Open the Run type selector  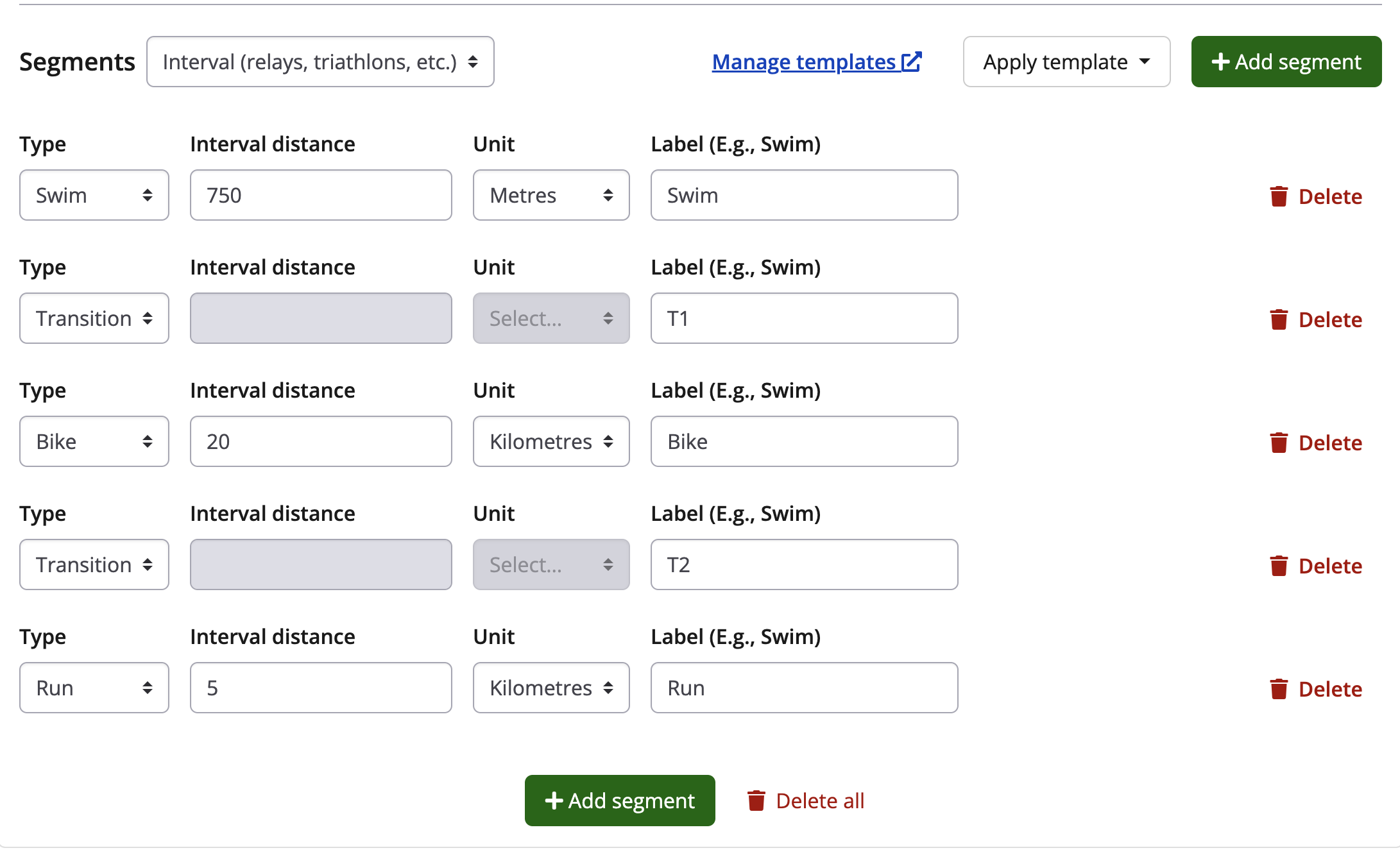click(x=94, y=688)
